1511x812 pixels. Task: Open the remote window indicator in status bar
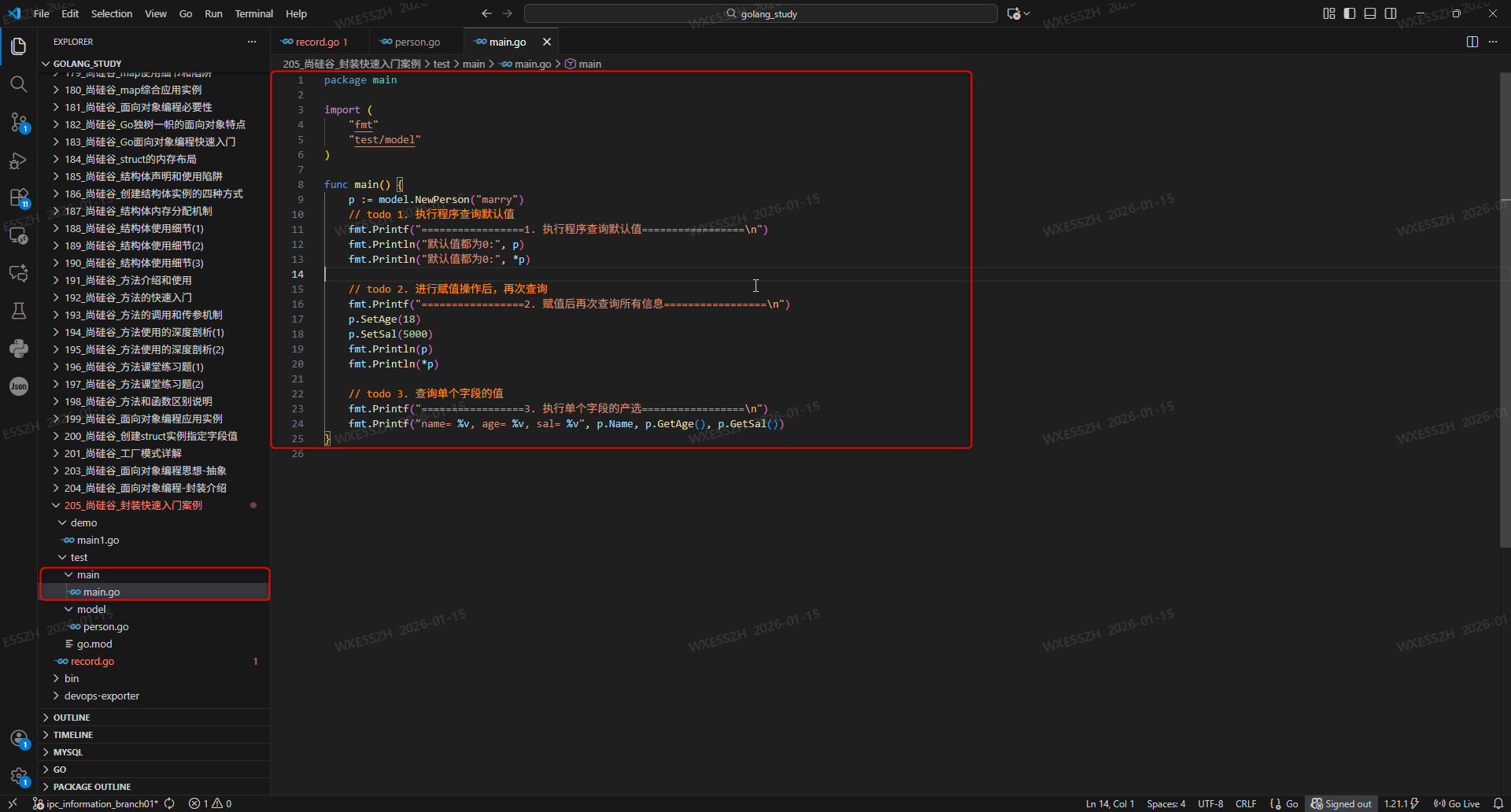click(13, 803)
